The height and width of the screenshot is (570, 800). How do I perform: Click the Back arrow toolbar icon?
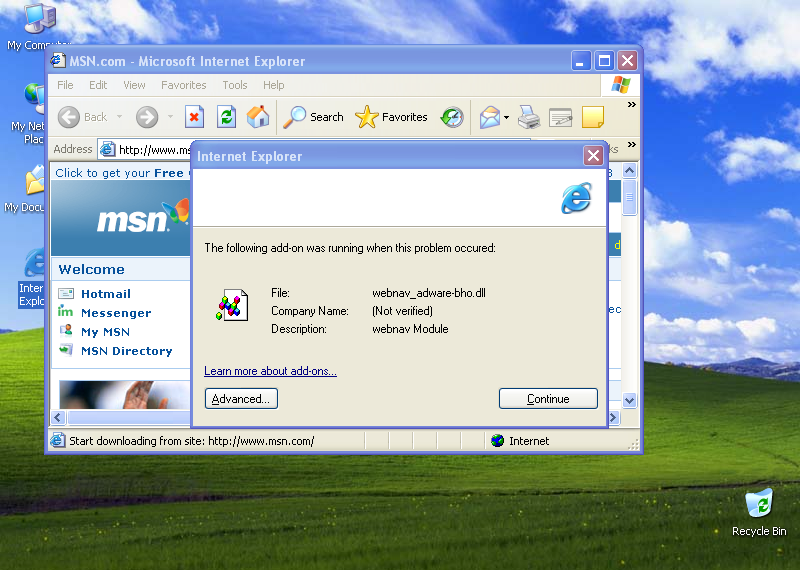pyautogui.click(x=69, y=117)
